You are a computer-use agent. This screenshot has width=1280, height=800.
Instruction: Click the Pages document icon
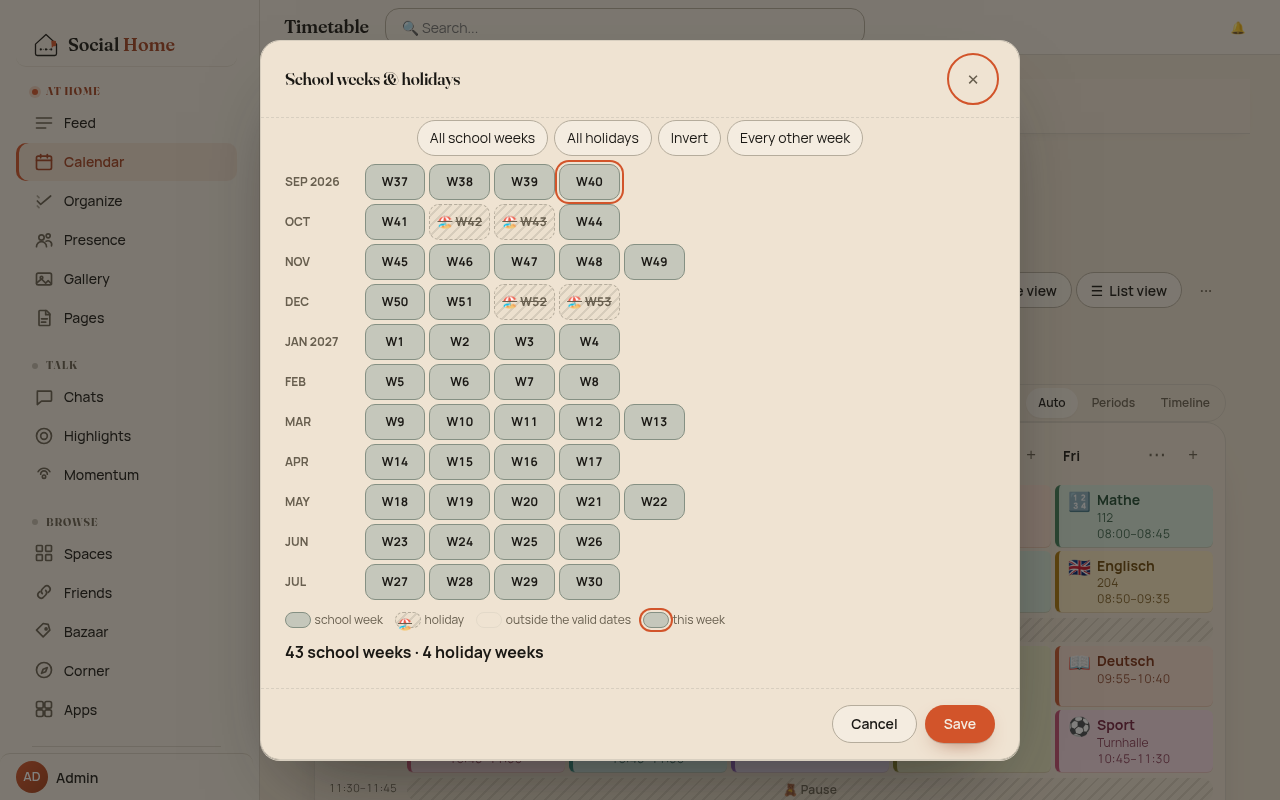44,318
